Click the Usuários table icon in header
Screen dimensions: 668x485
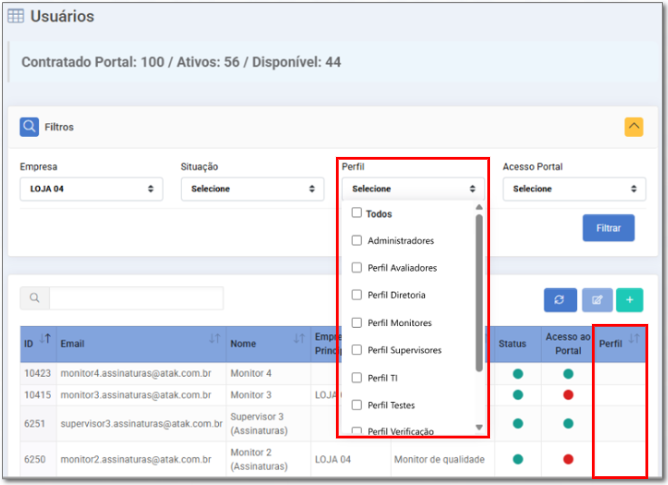(16, 16)
